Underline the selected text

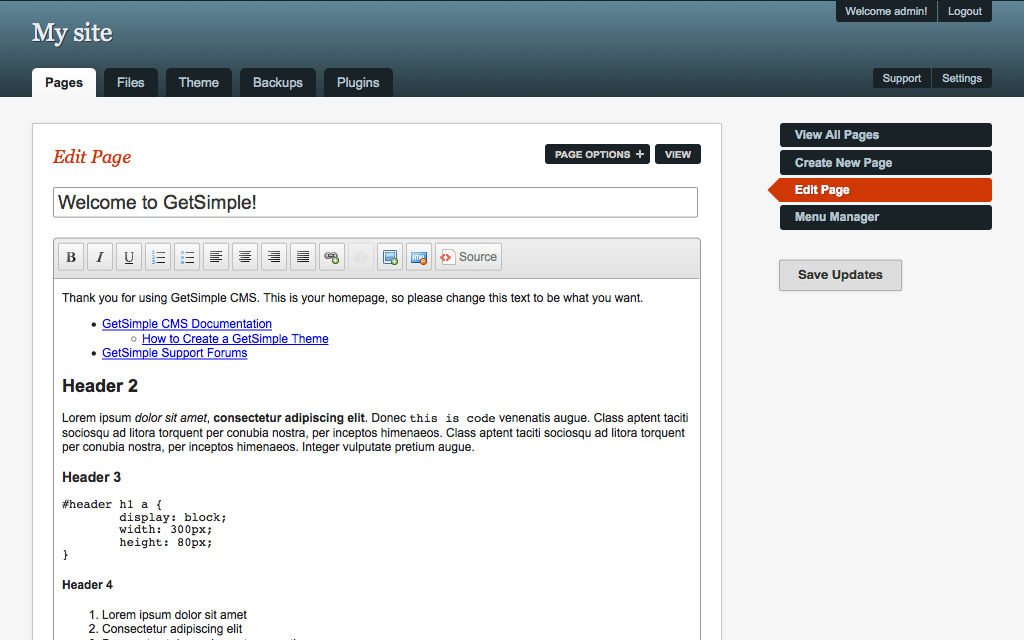click(129, 257)
